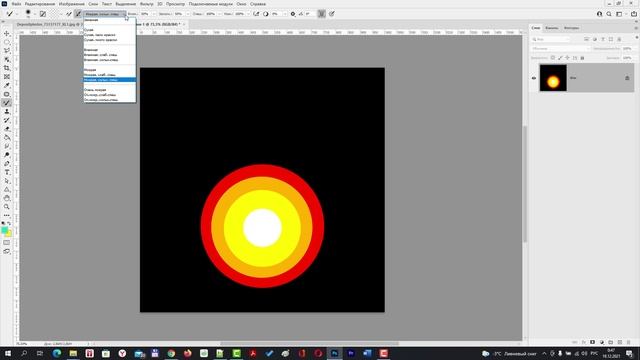
Task: Open Chrome from the Windows taskbar
Action: tap(171, 353)
